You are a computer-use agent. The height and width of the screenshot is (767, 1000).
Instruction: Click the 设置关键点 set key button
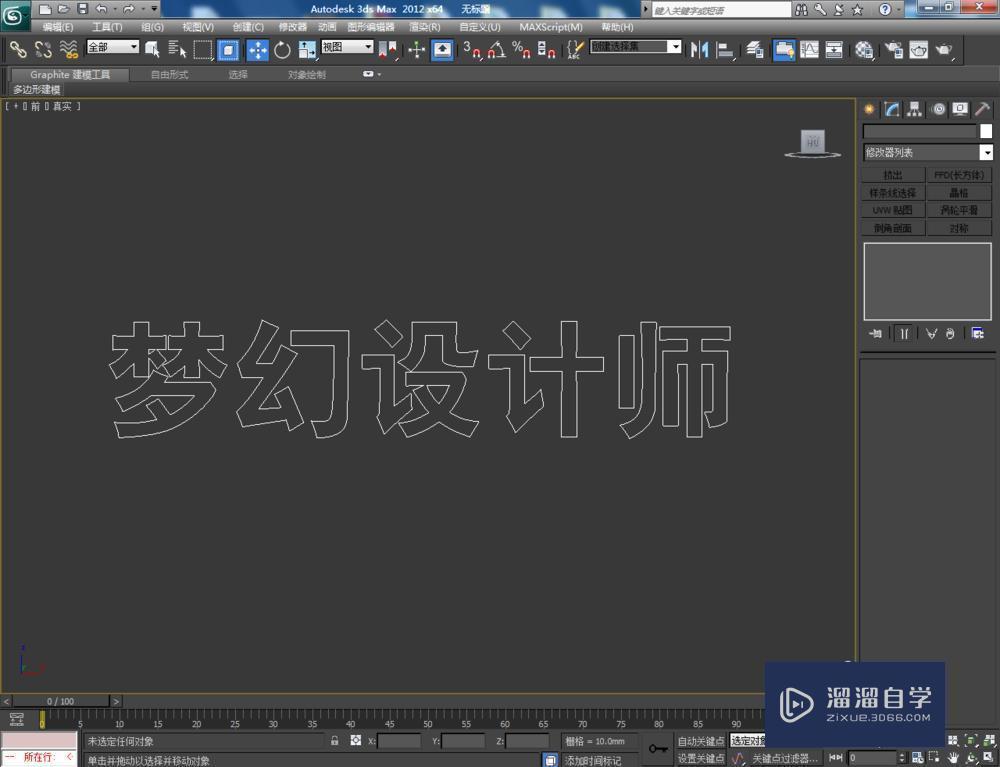(x=702, y=756)
